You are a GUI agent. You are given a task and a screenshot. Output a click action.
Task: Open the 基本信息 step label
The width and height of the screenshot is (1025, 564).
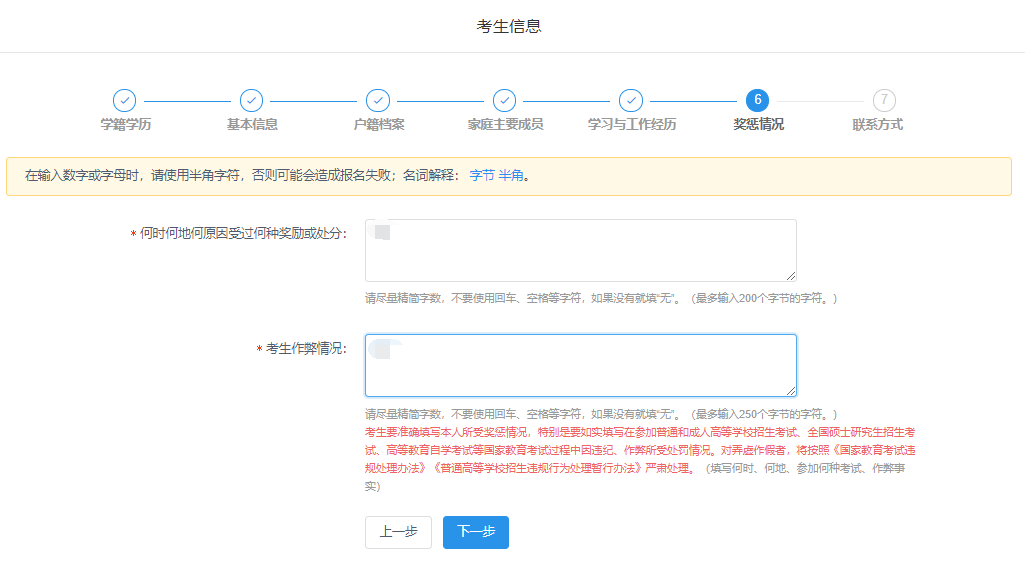point(252,125)
